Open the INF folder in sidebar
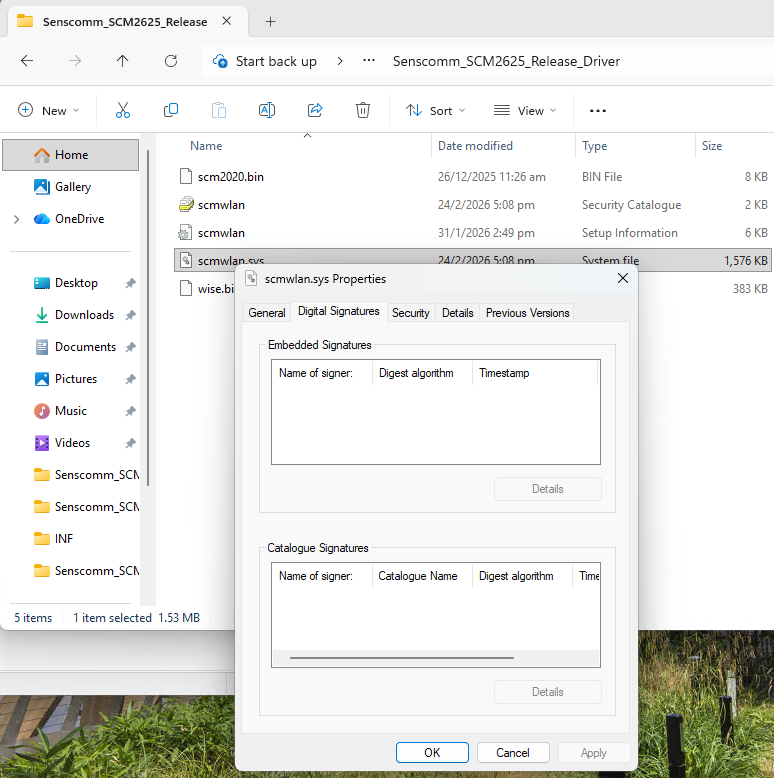This screenshot has height=778, width=774. 64,539
